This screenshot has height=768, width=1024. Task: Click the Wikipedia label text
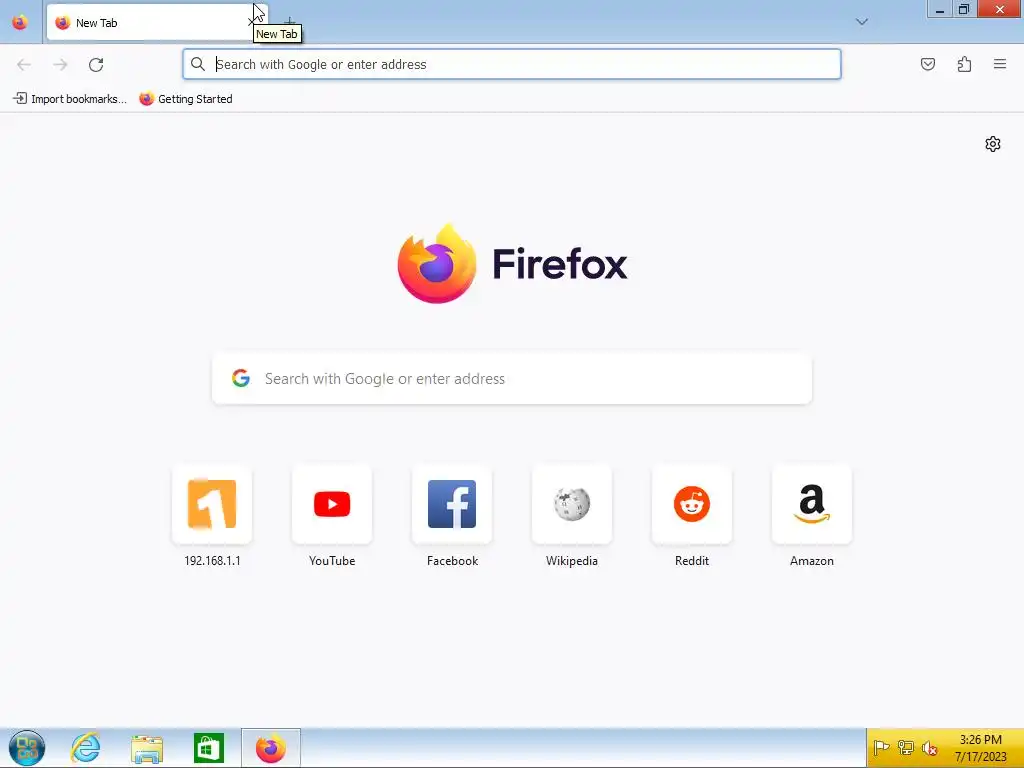pyautogui.click(x=572, y=561)
